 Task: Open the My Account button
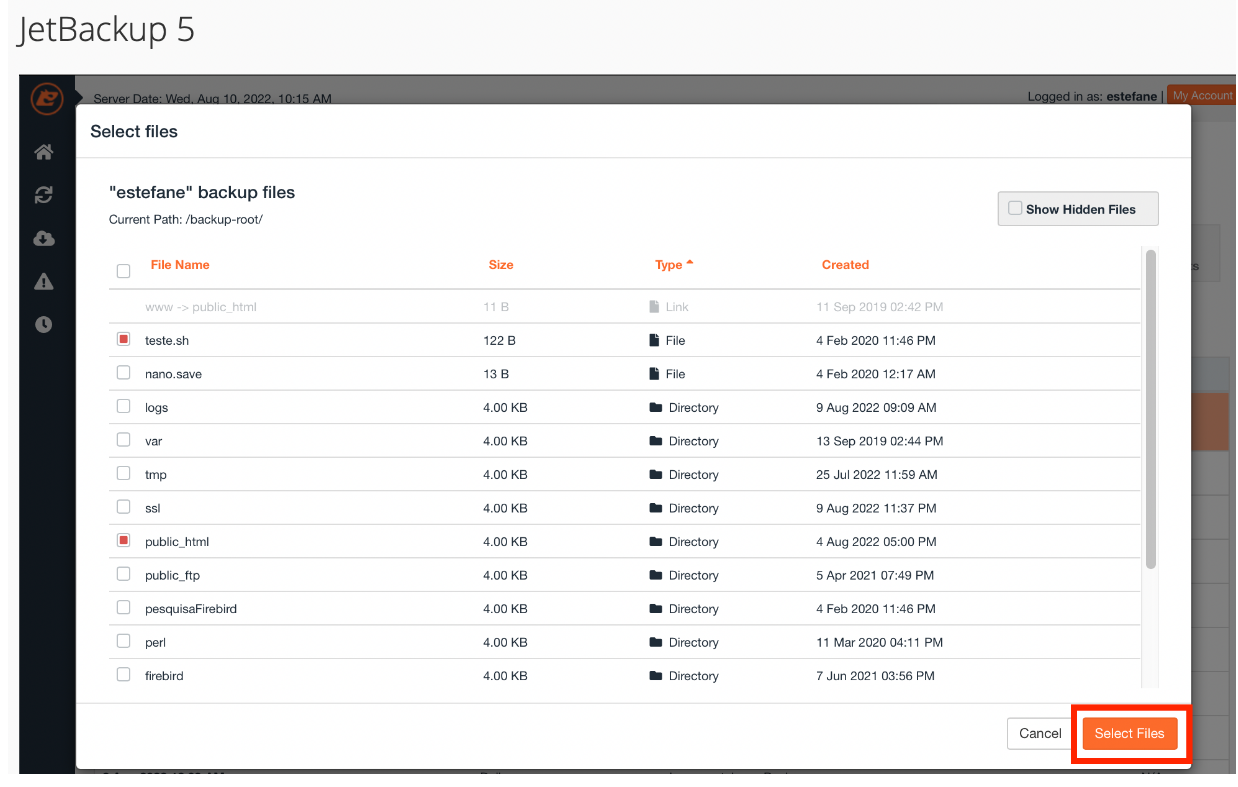(1202, 96)
